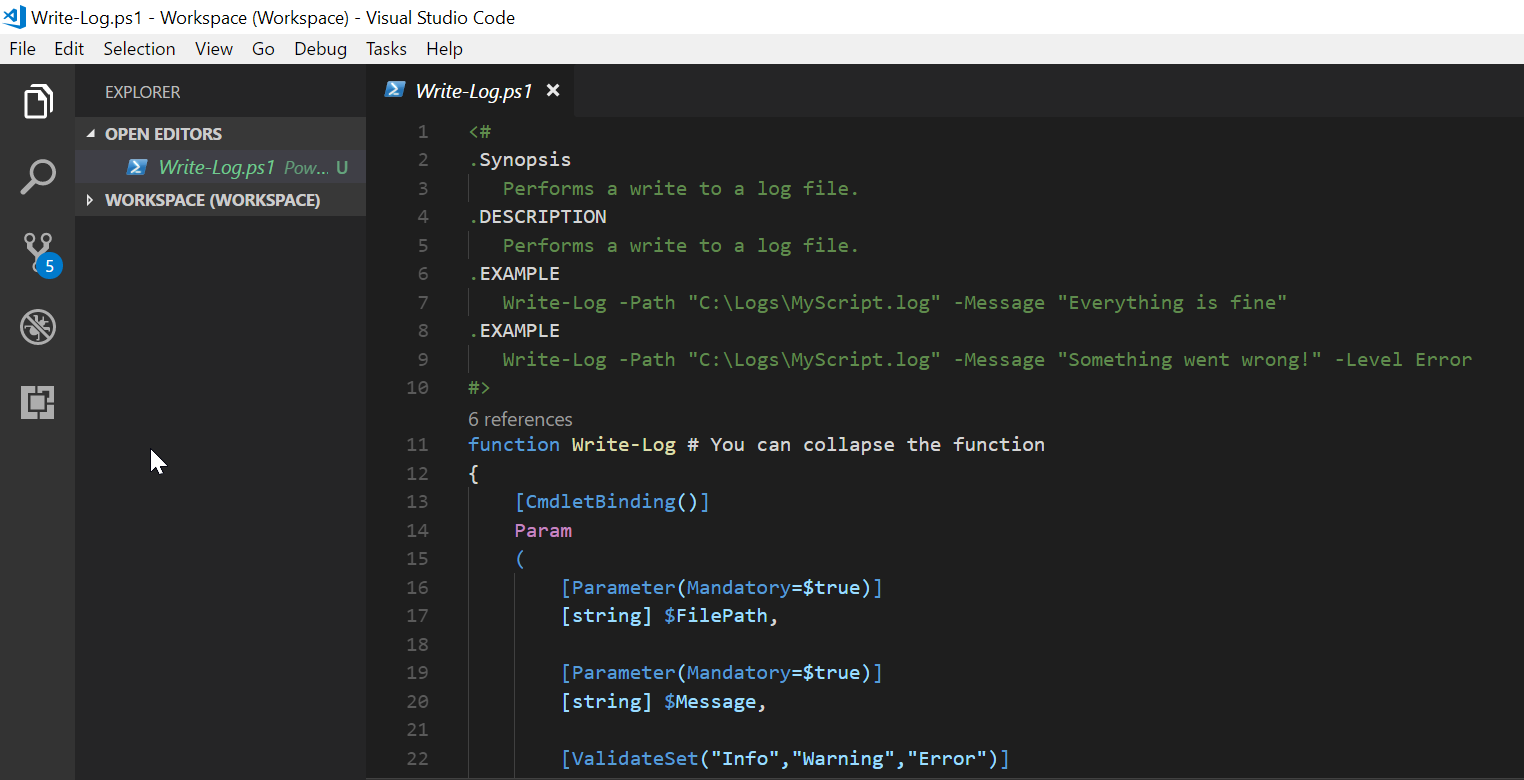Screen dimensions: 1524x780
Task: Click the 'U' untracked status in Open Editors
Action: click(342, 168)
